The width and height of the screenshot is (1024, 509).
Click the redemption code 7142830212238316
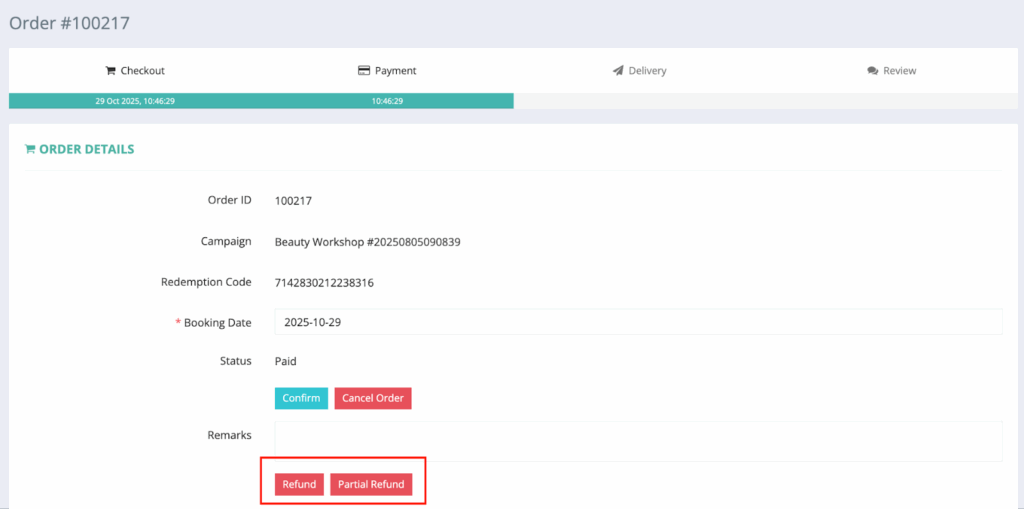coord(324,283)
